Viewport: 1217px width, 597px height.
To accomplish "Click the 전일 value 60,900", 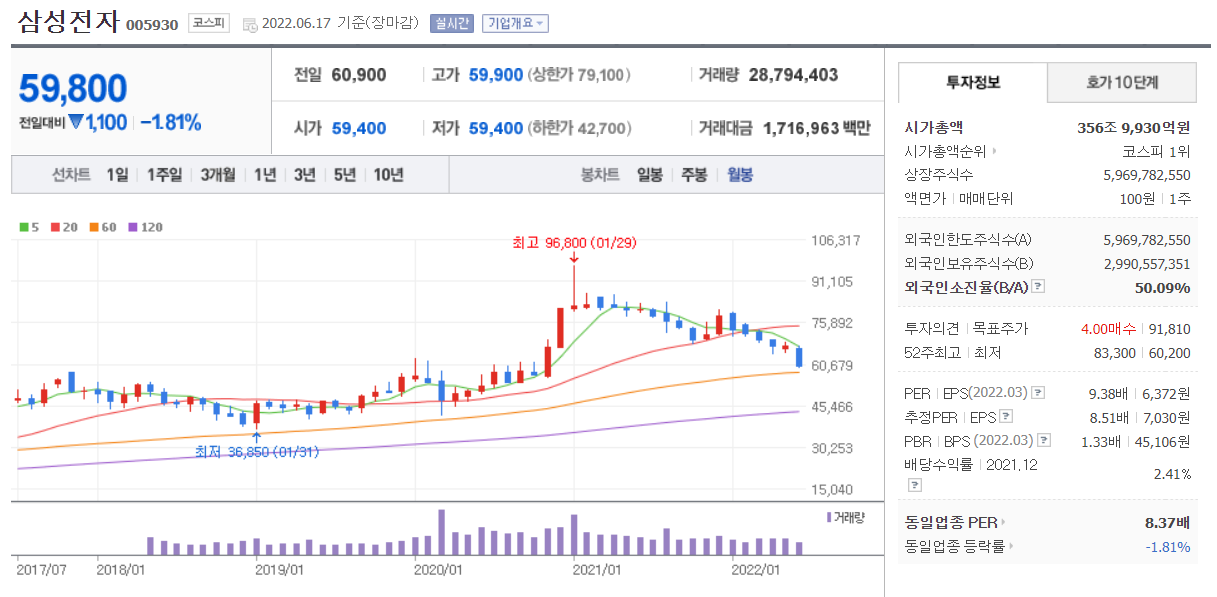I will click(x=358, y=75).
